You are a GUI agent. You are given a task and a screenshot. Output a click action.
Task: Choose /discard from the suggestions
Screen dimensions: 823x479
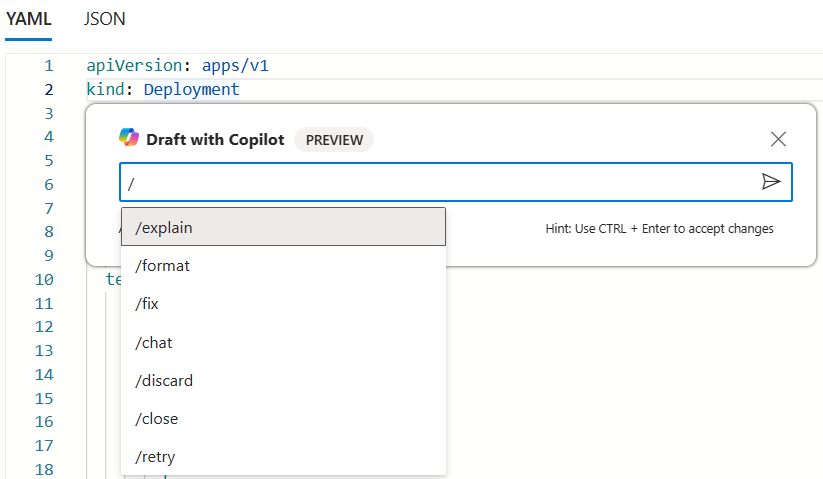pos(283,380)
